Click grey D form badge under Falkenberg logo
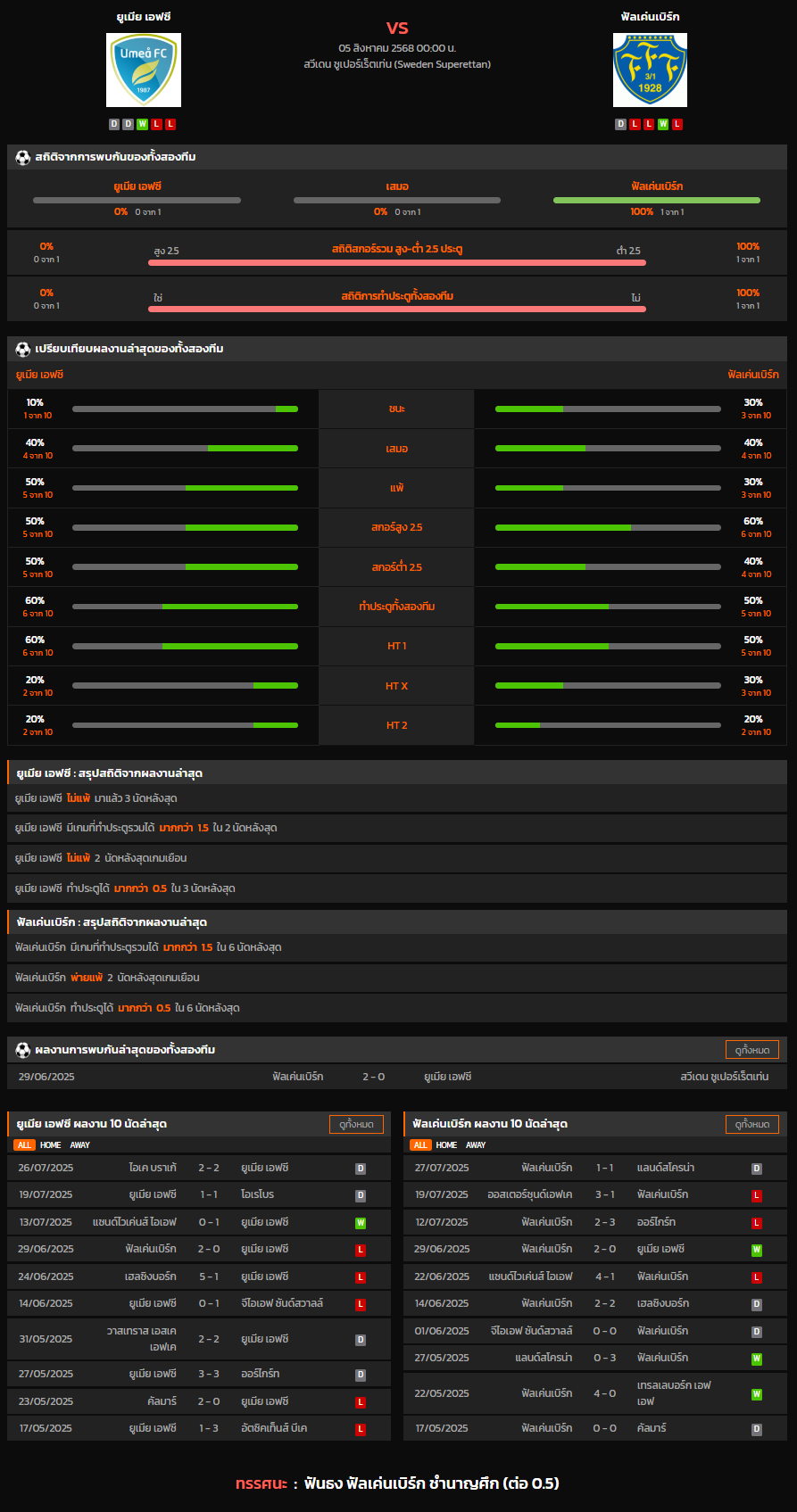 coord(620,124)
